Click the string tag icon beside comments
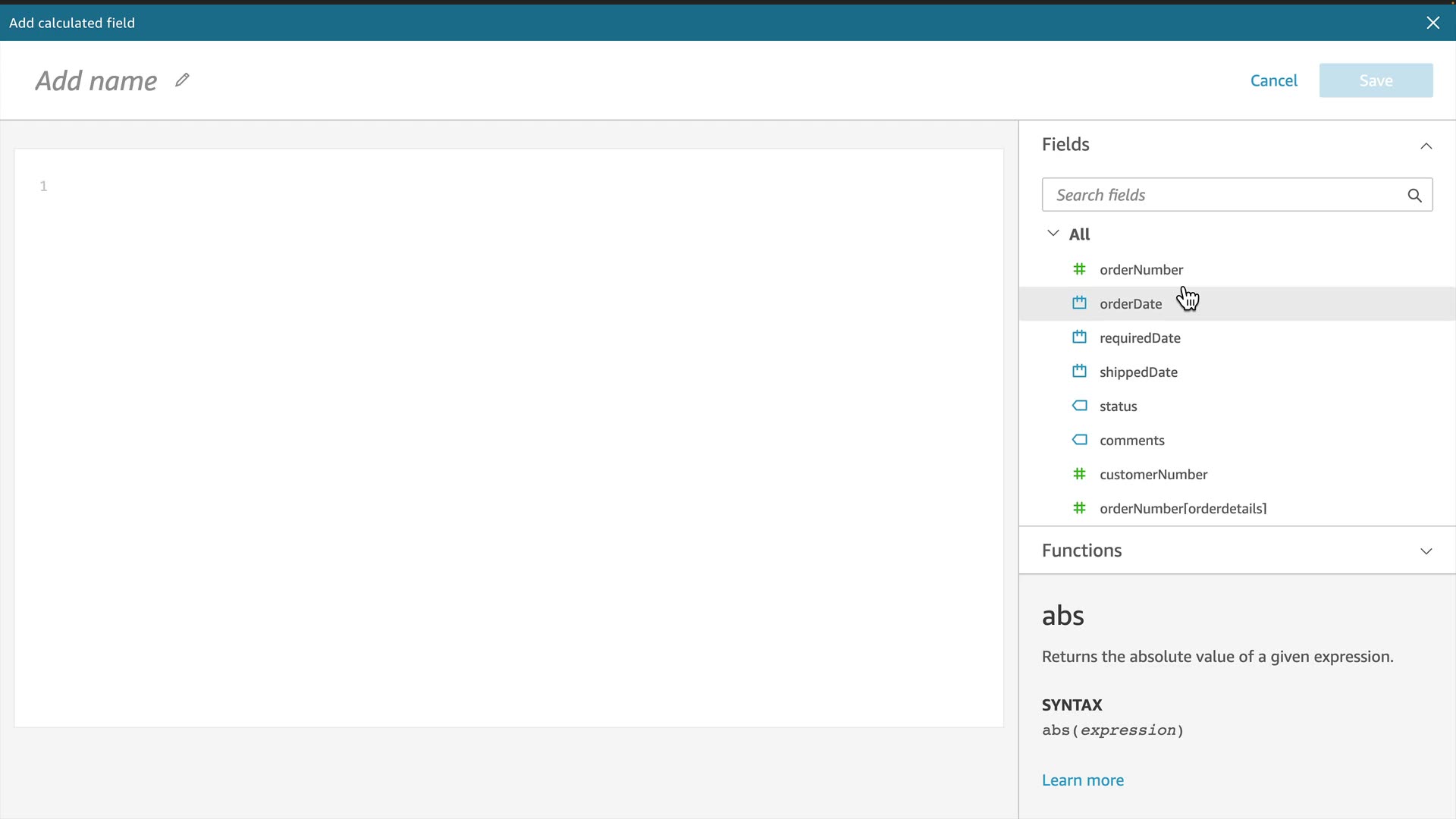The width and height of the screenshot is (1456, 819). pyautogui.click(x=1079, y=440)
